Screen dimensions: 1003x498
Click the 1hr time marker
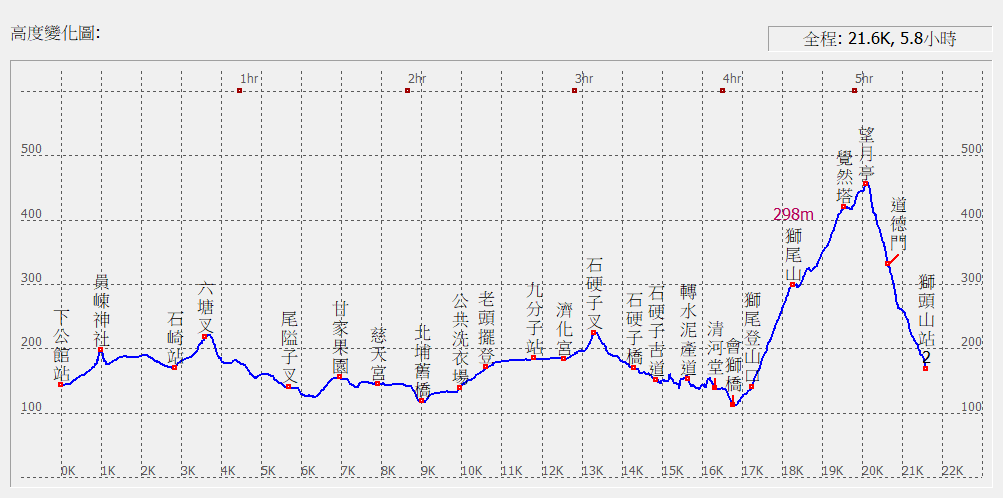[240, 91]
